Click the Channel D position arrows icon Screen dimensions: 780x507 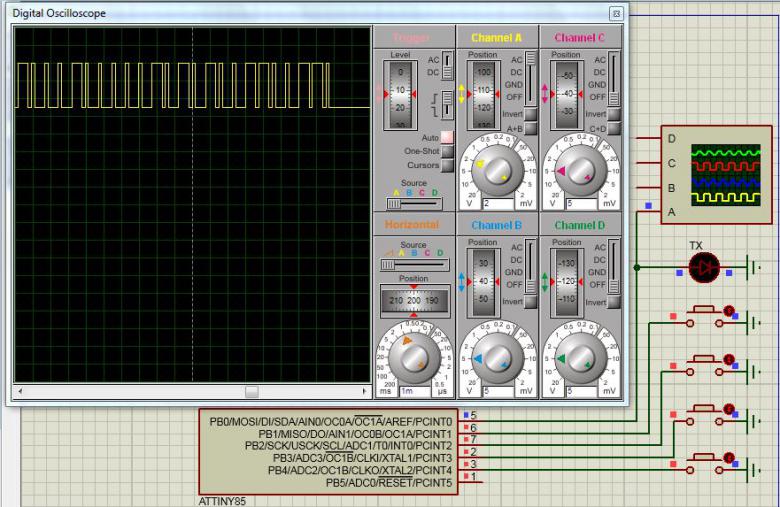pyautogui.click(x=545, y=282)
